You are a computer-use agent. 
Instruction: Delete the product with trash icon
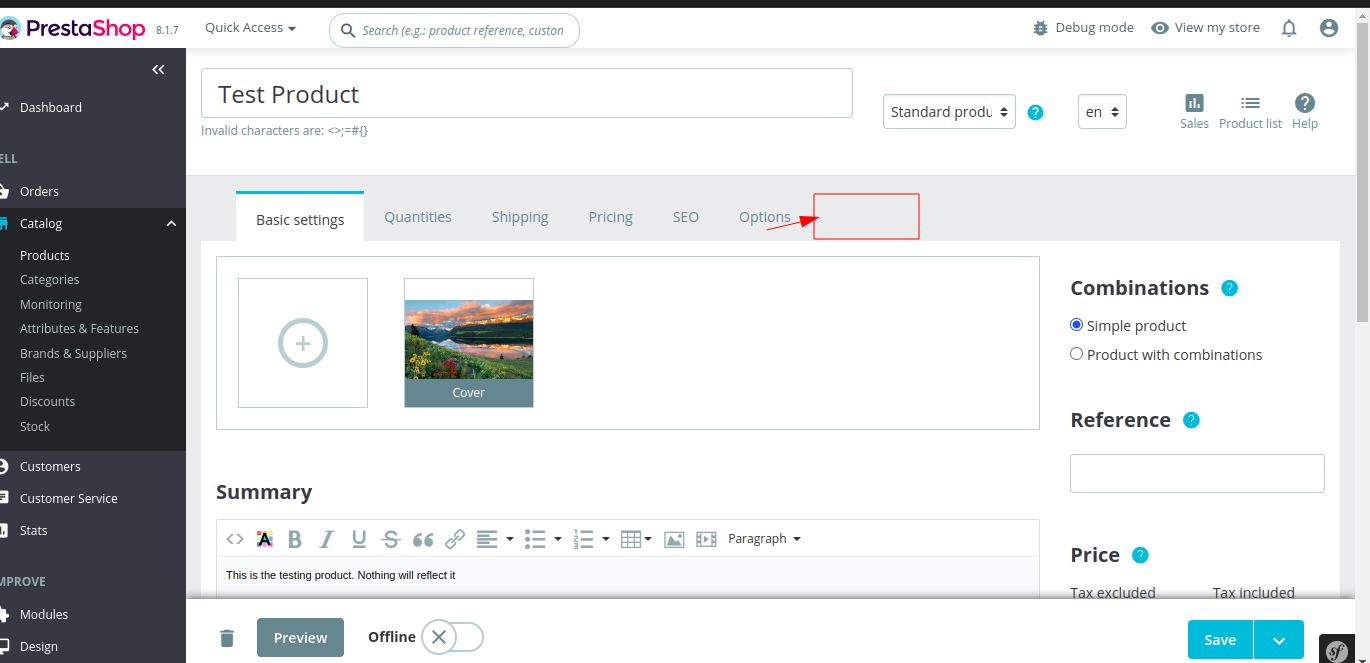click(227, 638)
